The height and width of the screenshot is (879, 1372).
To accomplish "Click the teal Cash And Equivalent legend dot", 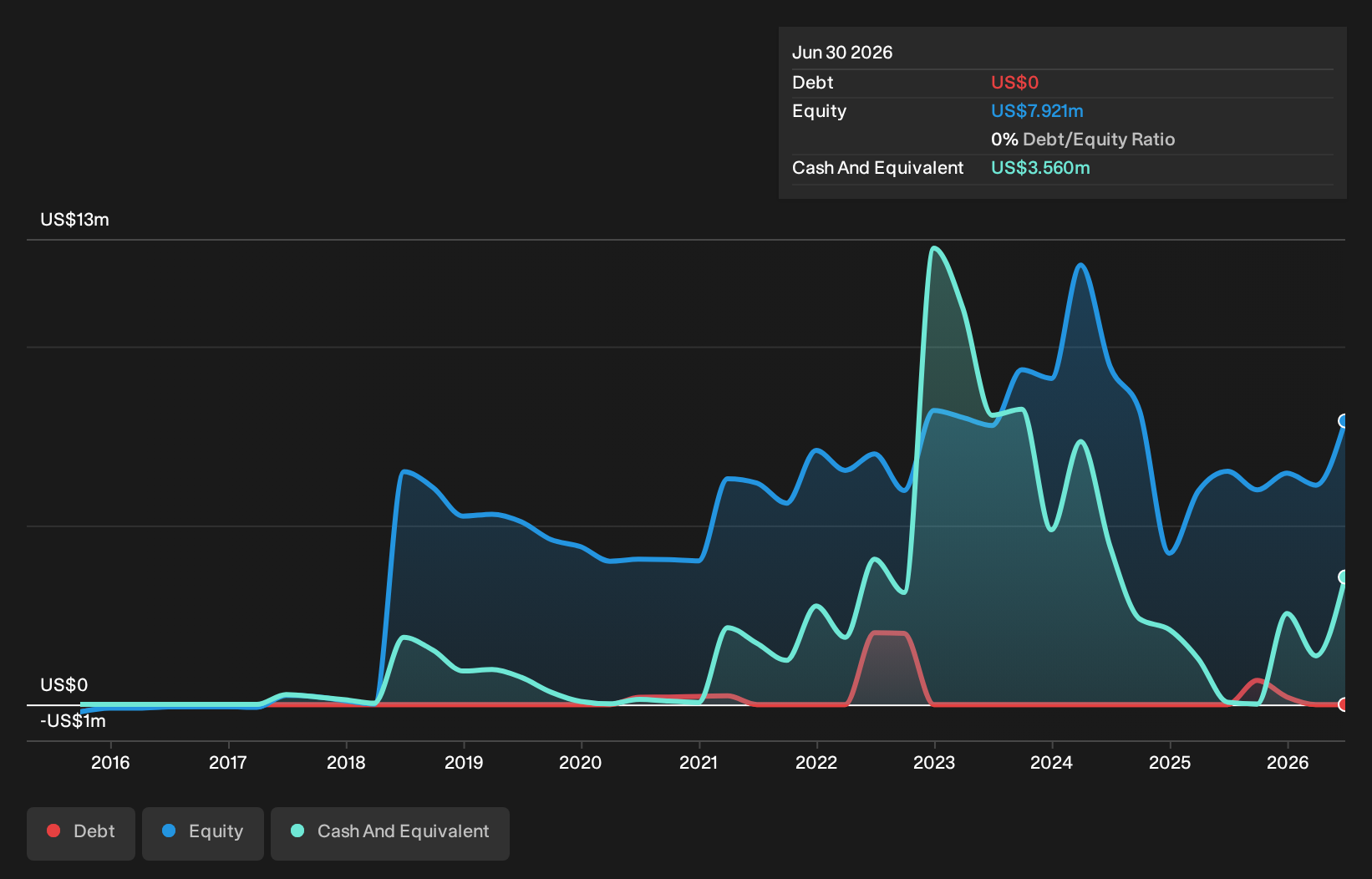I will pyautogui.click(x=297, y=831).
